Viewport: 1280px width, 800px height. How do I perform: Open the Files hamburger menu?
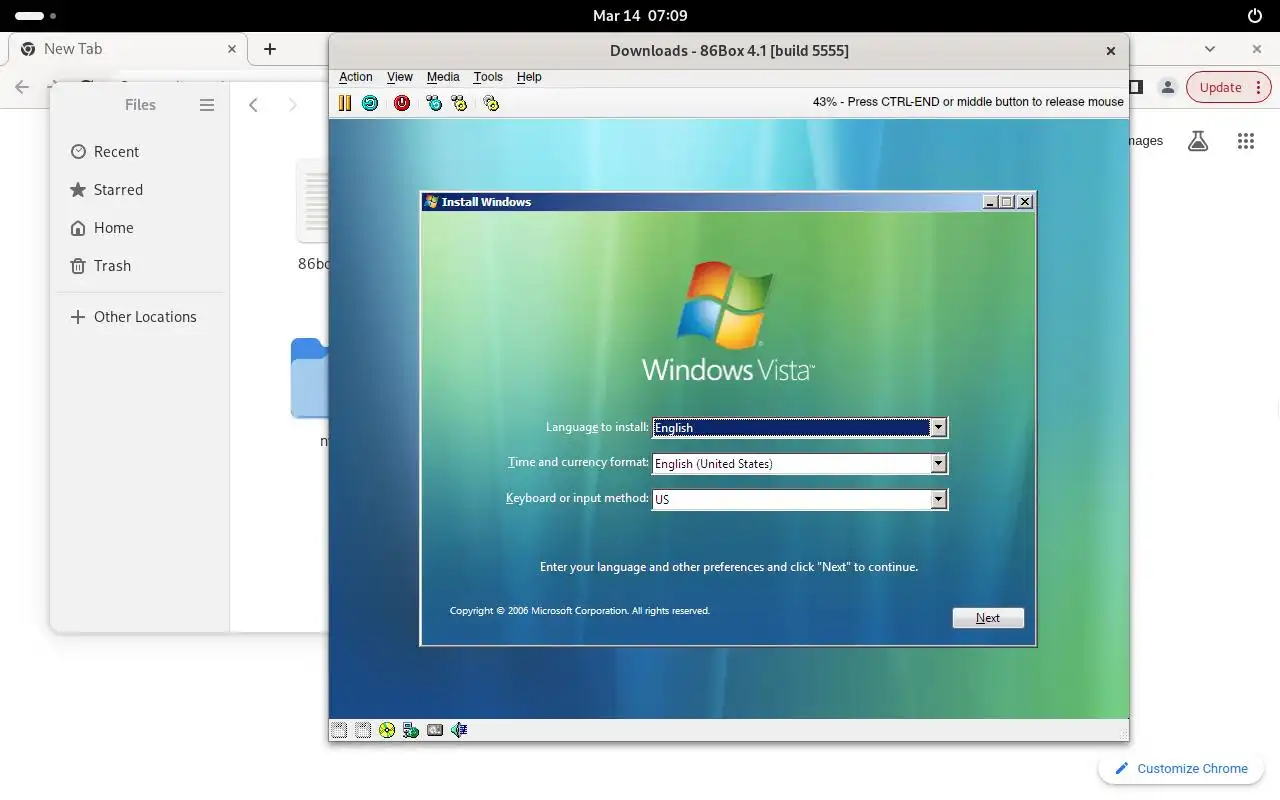[x=207, y=105]
